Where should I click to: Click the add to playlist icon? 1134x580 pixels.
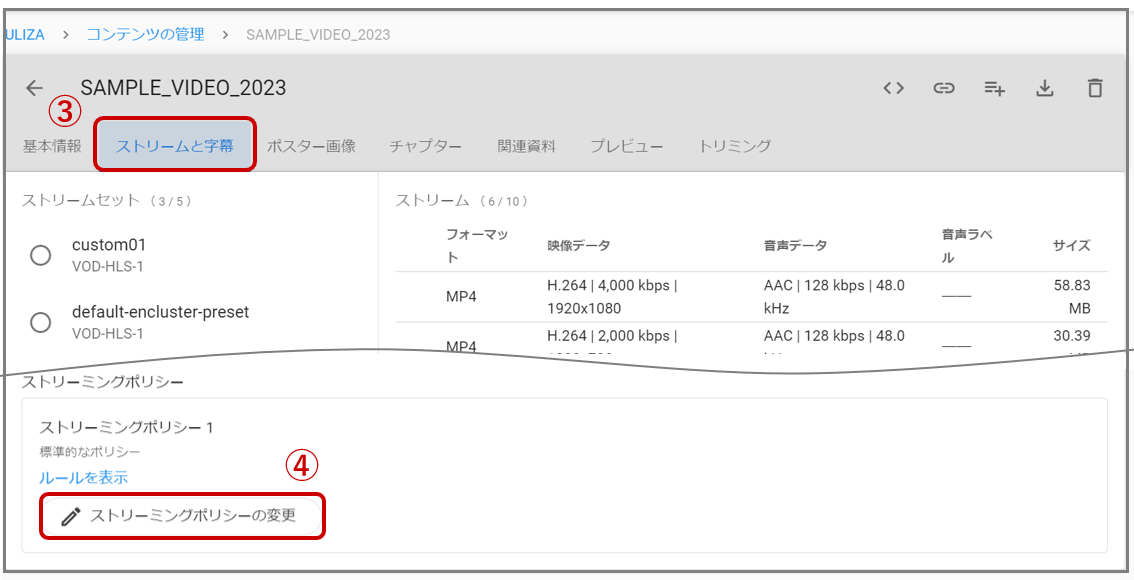(994, 88)
